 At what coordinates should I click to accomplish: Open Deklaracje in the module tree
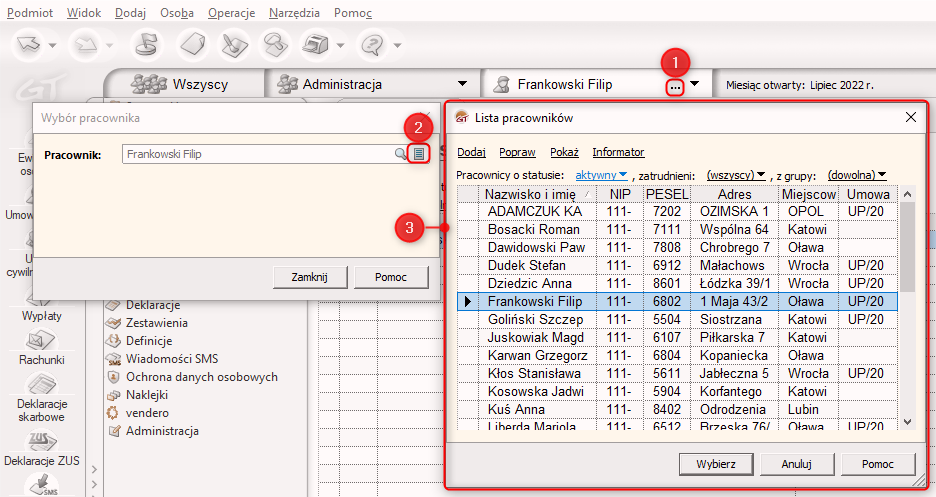point(153,305)
